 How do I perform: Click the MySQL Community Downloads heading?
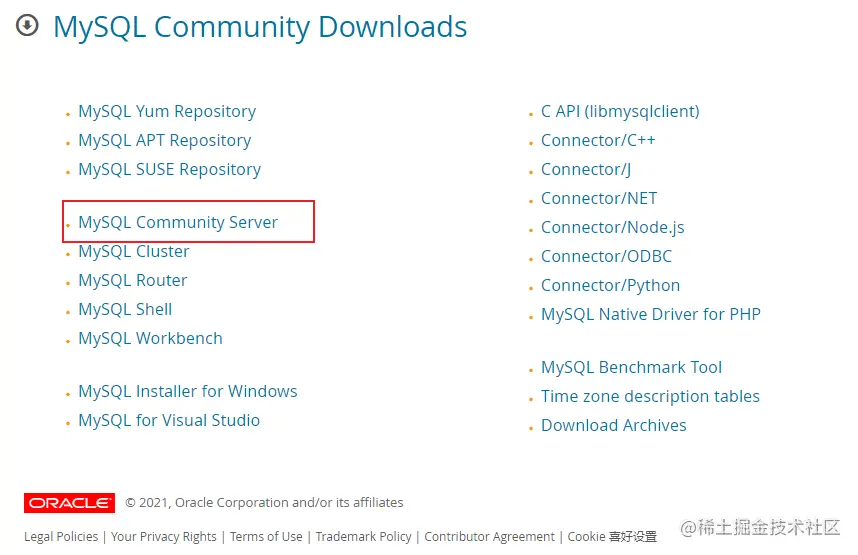coord(260,26)
